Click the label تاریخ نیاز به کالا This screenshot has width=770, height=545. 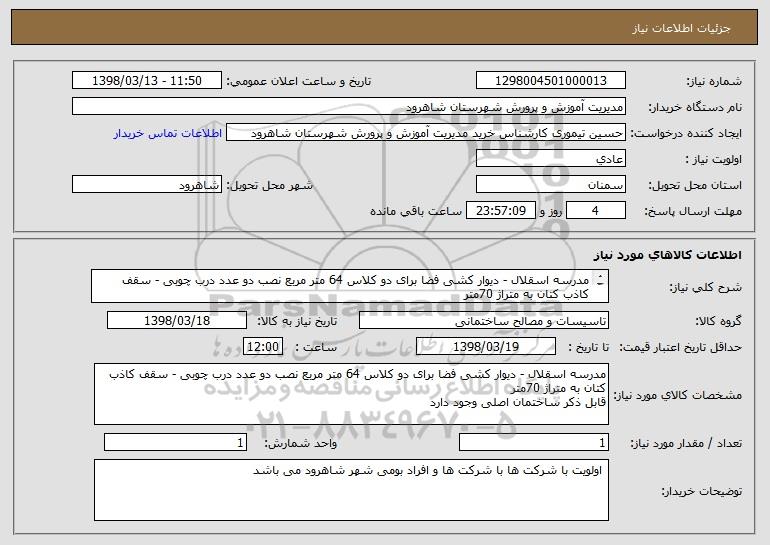pyautogui.click(x=297, y=322)
